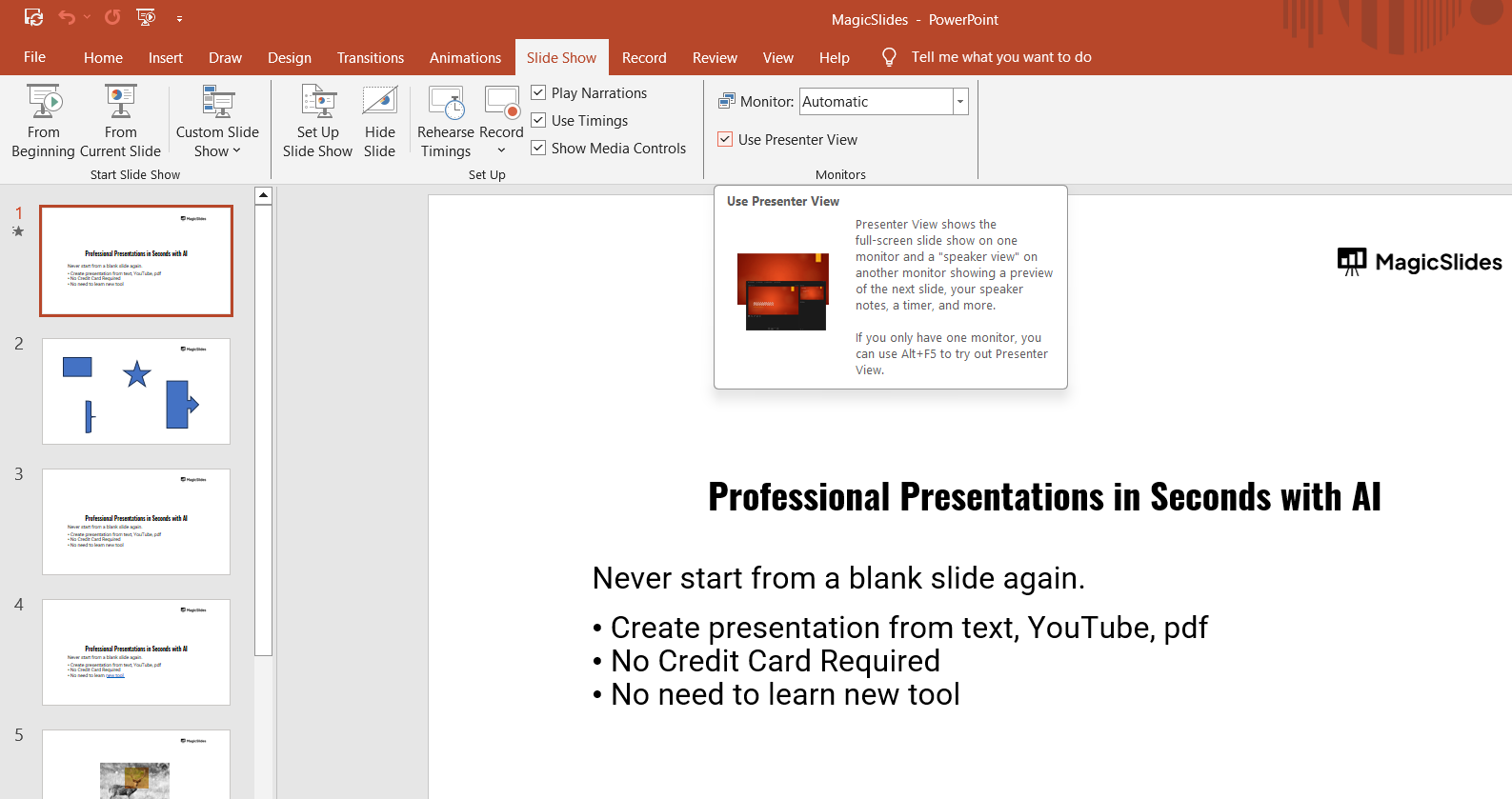Click the Undo icon

[66, 17]
